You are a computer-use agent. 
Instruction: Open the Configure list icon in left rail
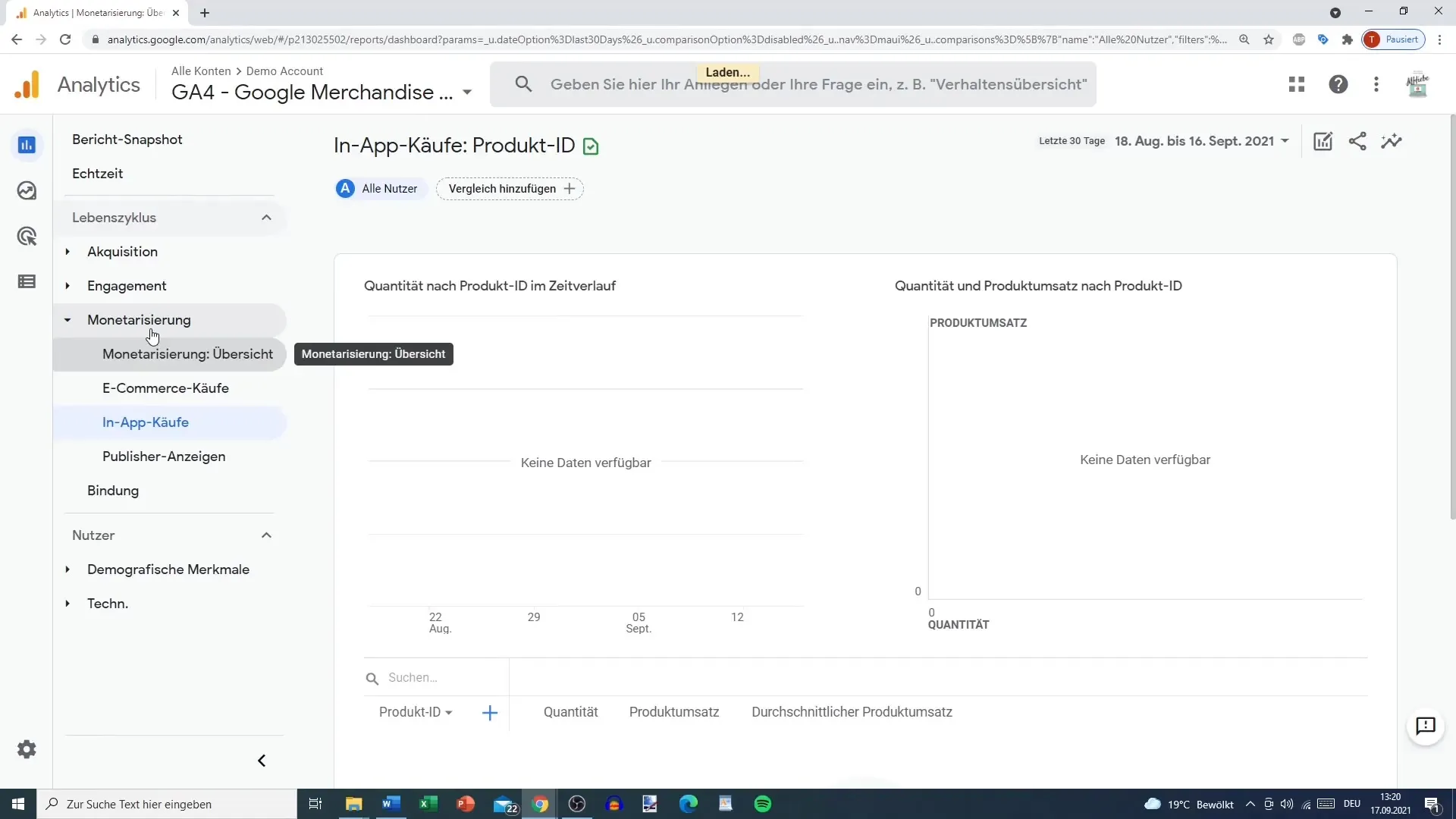27,281
